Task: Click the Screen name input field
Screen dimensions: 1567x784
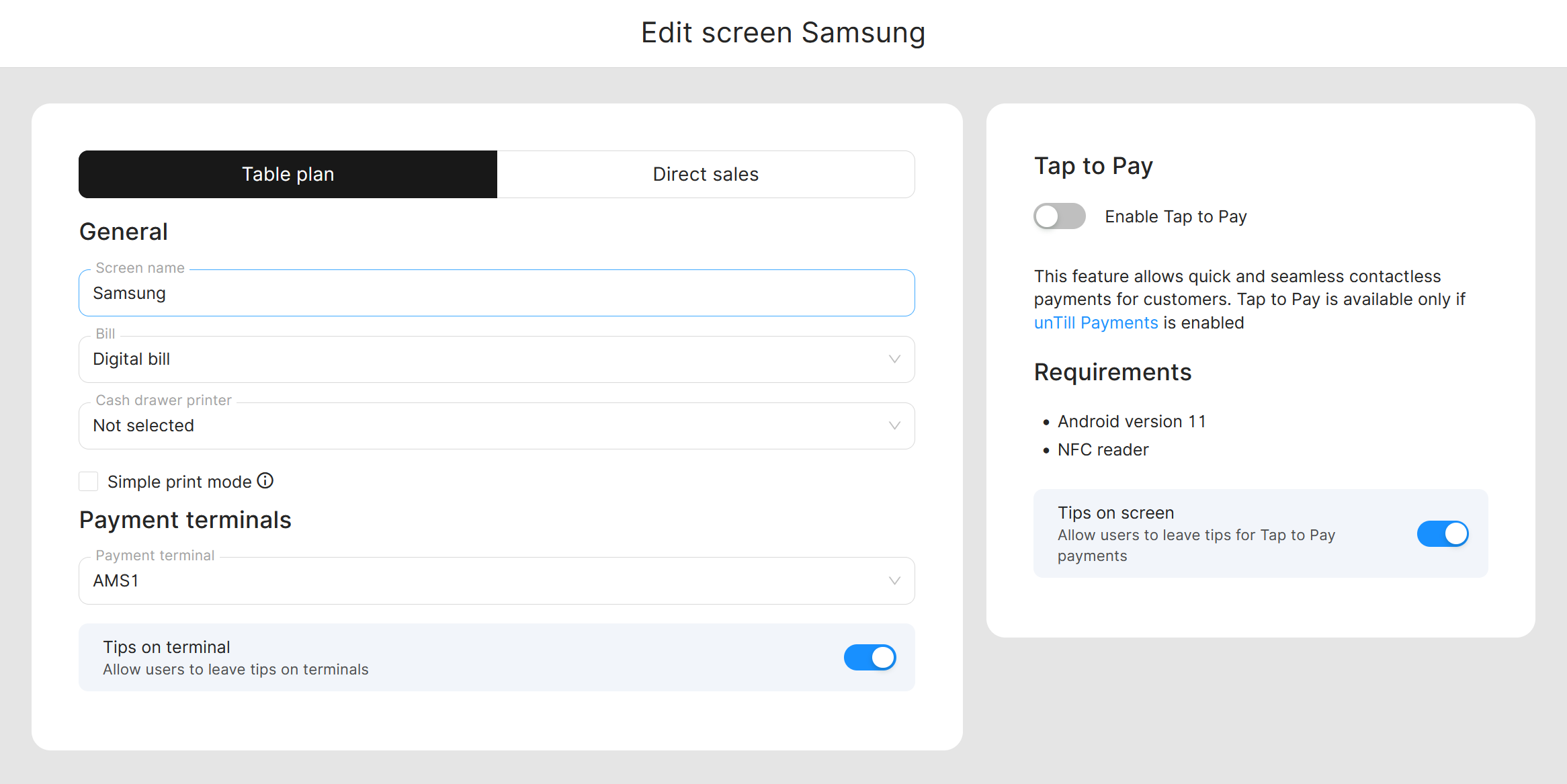Action: (496, 294)
